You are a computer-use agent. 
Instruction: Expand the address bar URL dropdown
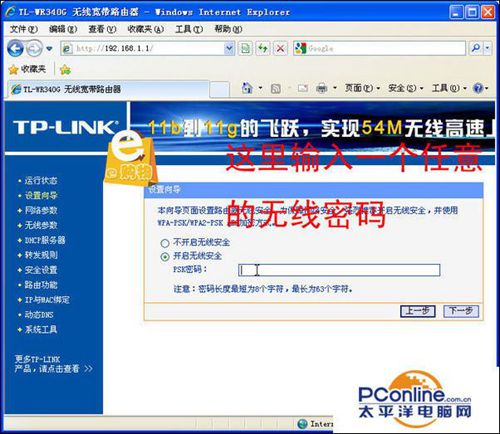(x=229, y=49)
